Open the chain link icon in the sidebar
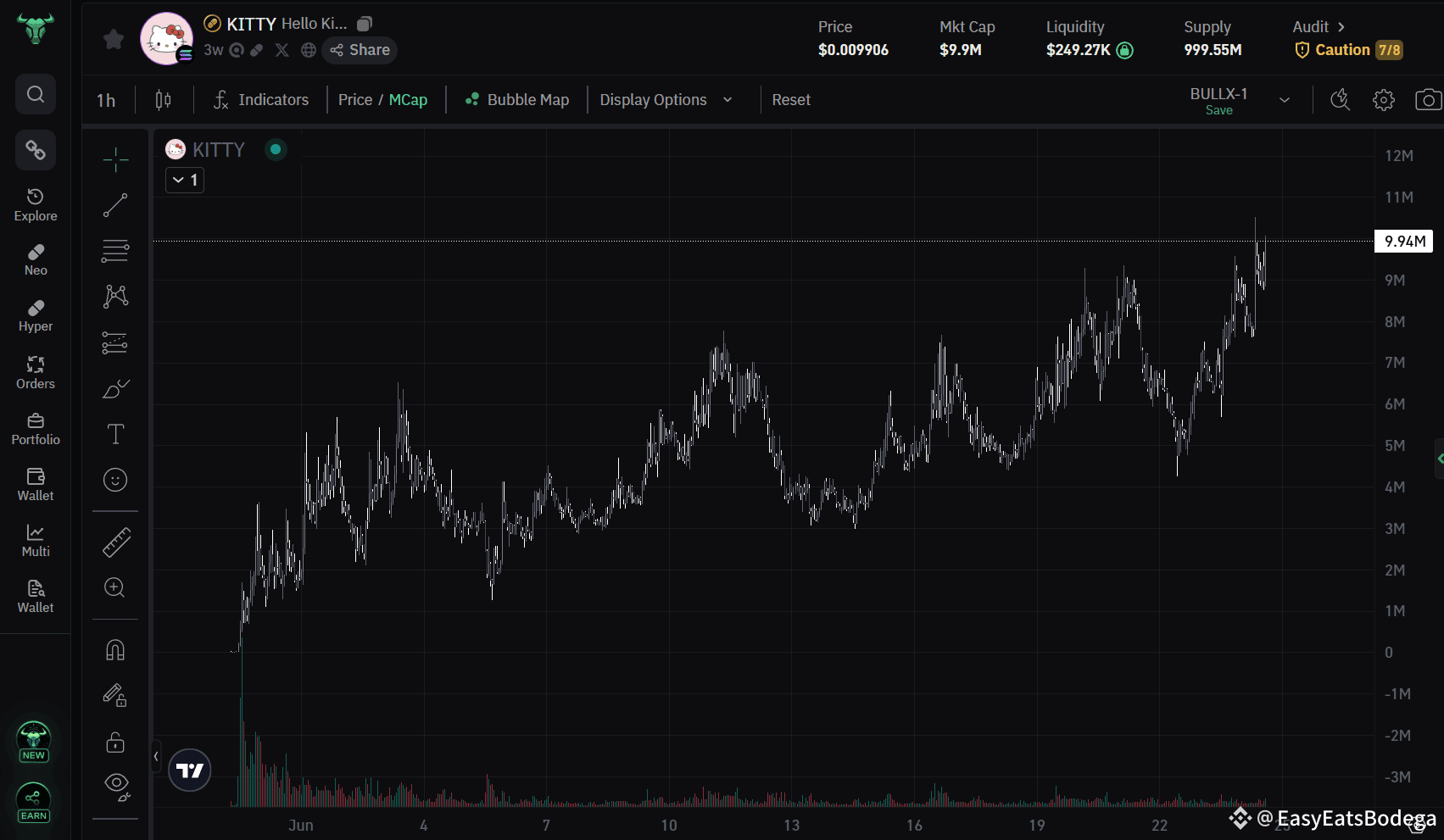 coord(36,150)
